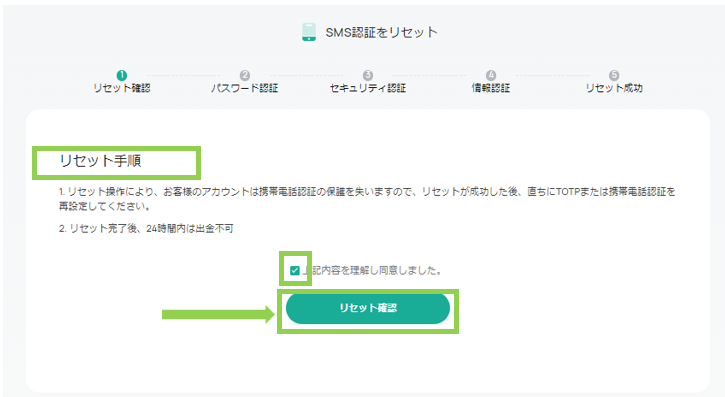Select step 3 circle indicator
The width and height of the screenshot is (725, 397).
(x=368, y=75)
